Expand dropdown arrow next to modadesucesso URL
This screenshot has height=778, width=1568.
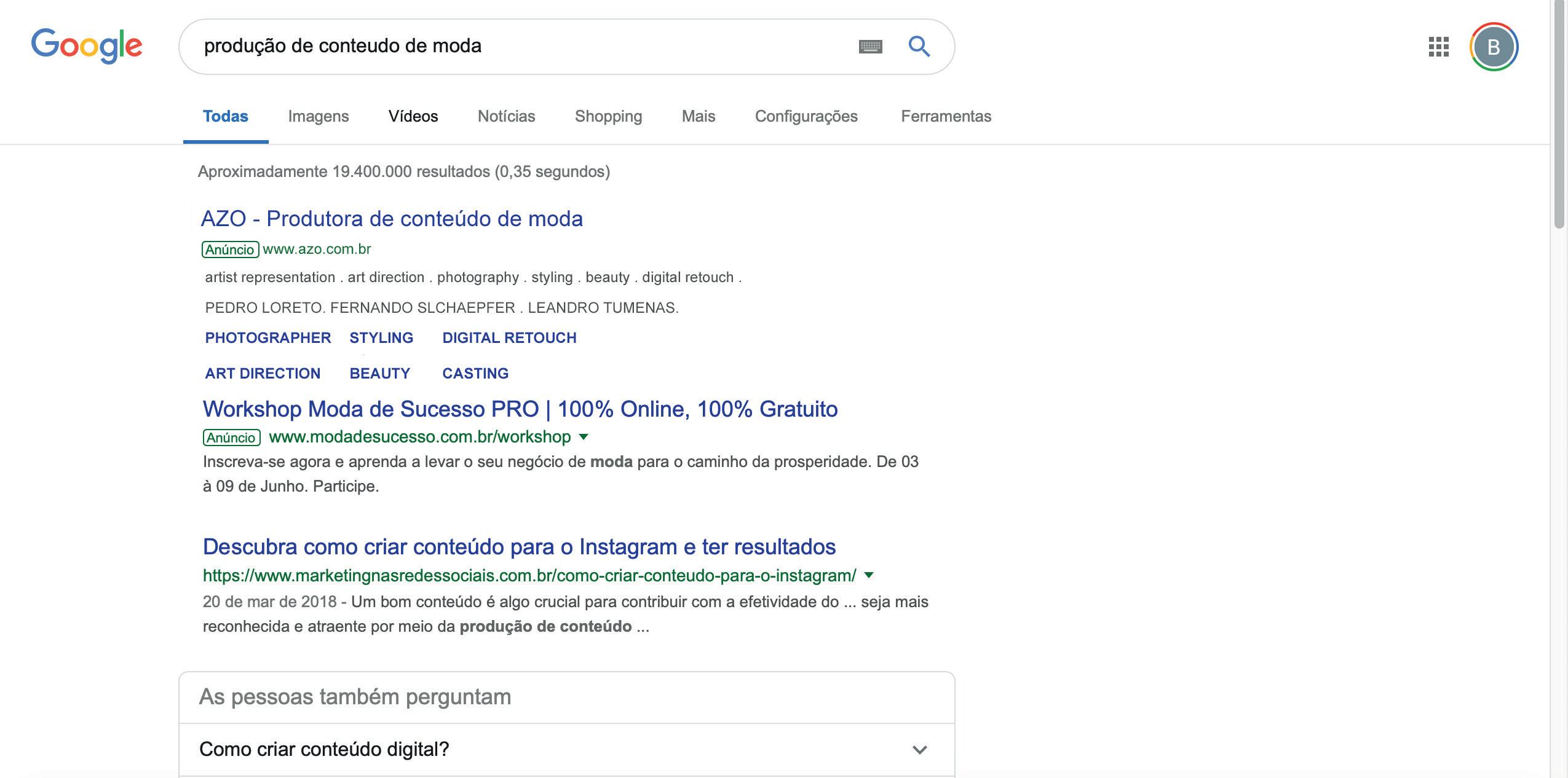[x=584, y=437]
